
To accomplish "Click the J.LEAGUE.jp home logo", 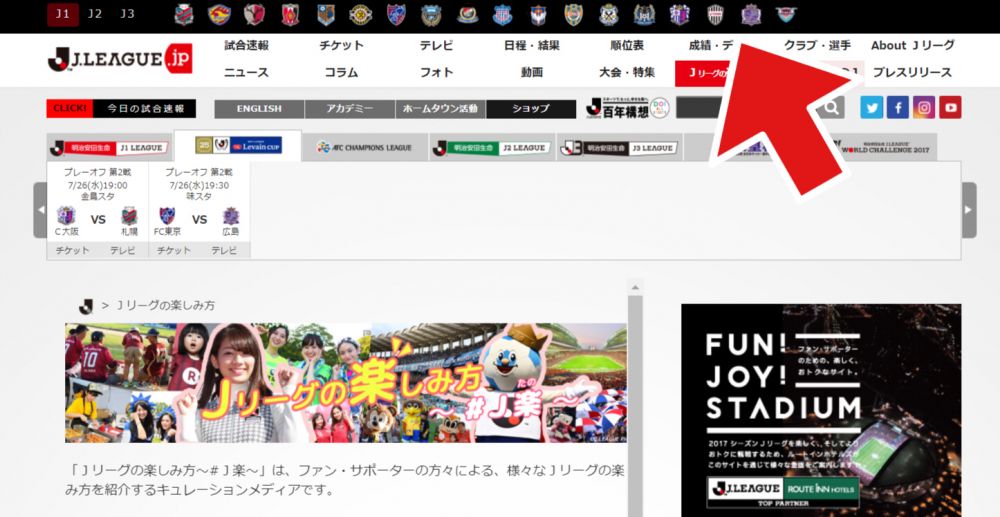I will coord(119,59).
